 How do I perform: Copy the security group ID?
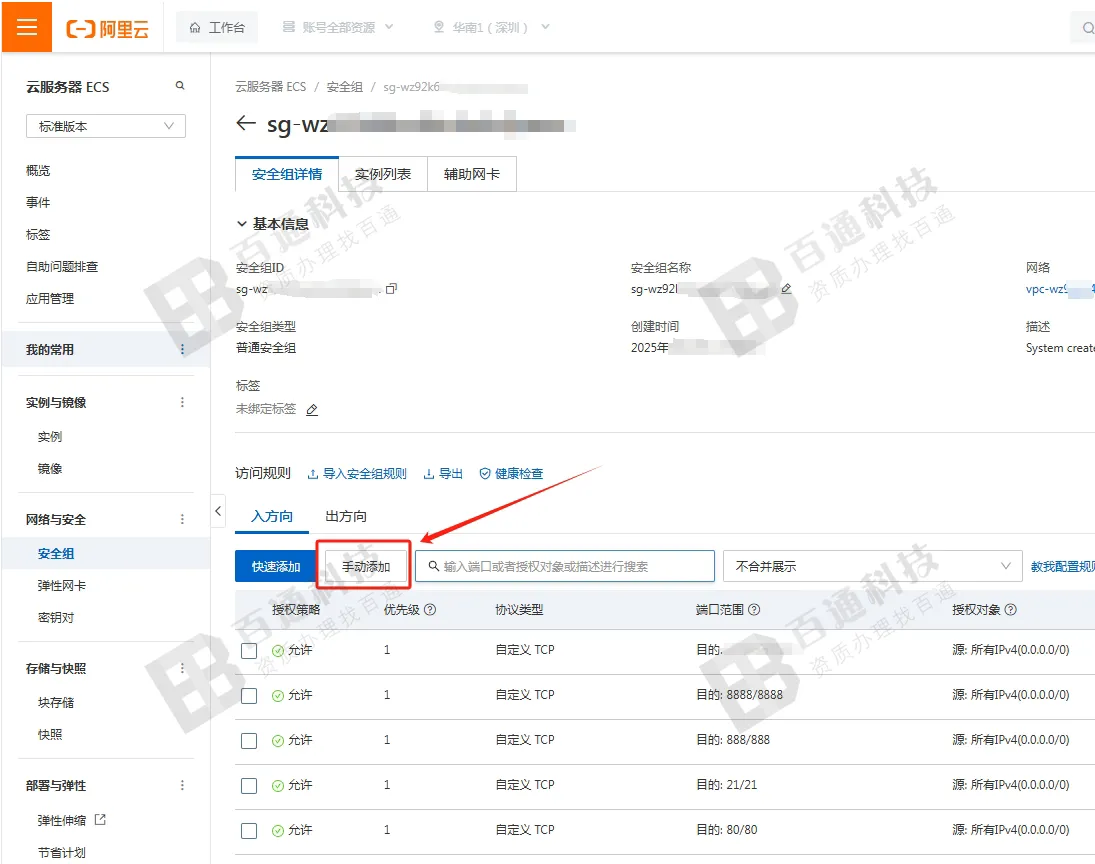click(391, 288)
